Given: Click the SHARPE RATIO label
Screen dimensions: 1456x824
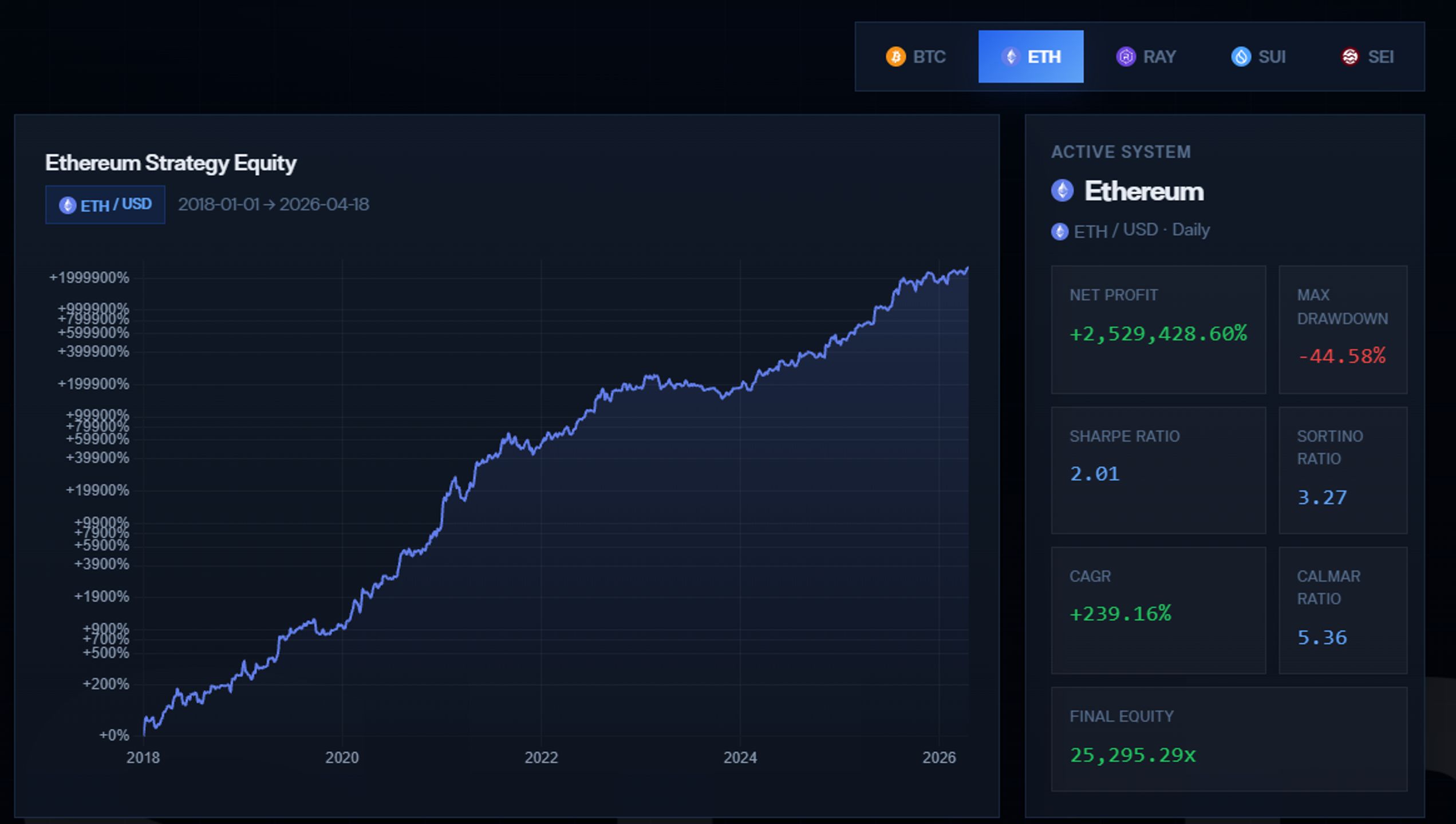Looking at the screenshot, I should point(1124,437).
